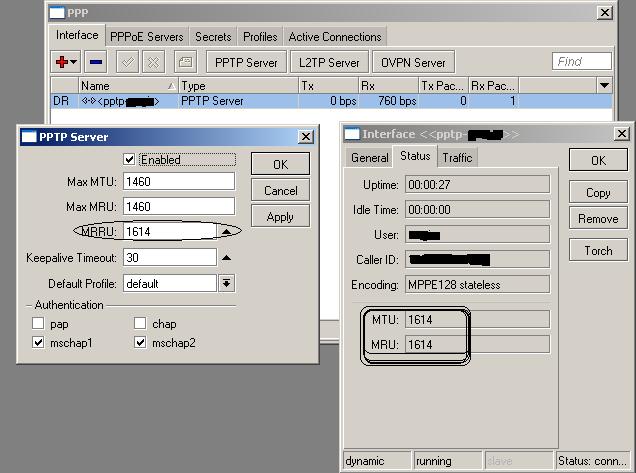
Task: Toggle mschap1 authentication checkbox
Action: pos(38,342)
